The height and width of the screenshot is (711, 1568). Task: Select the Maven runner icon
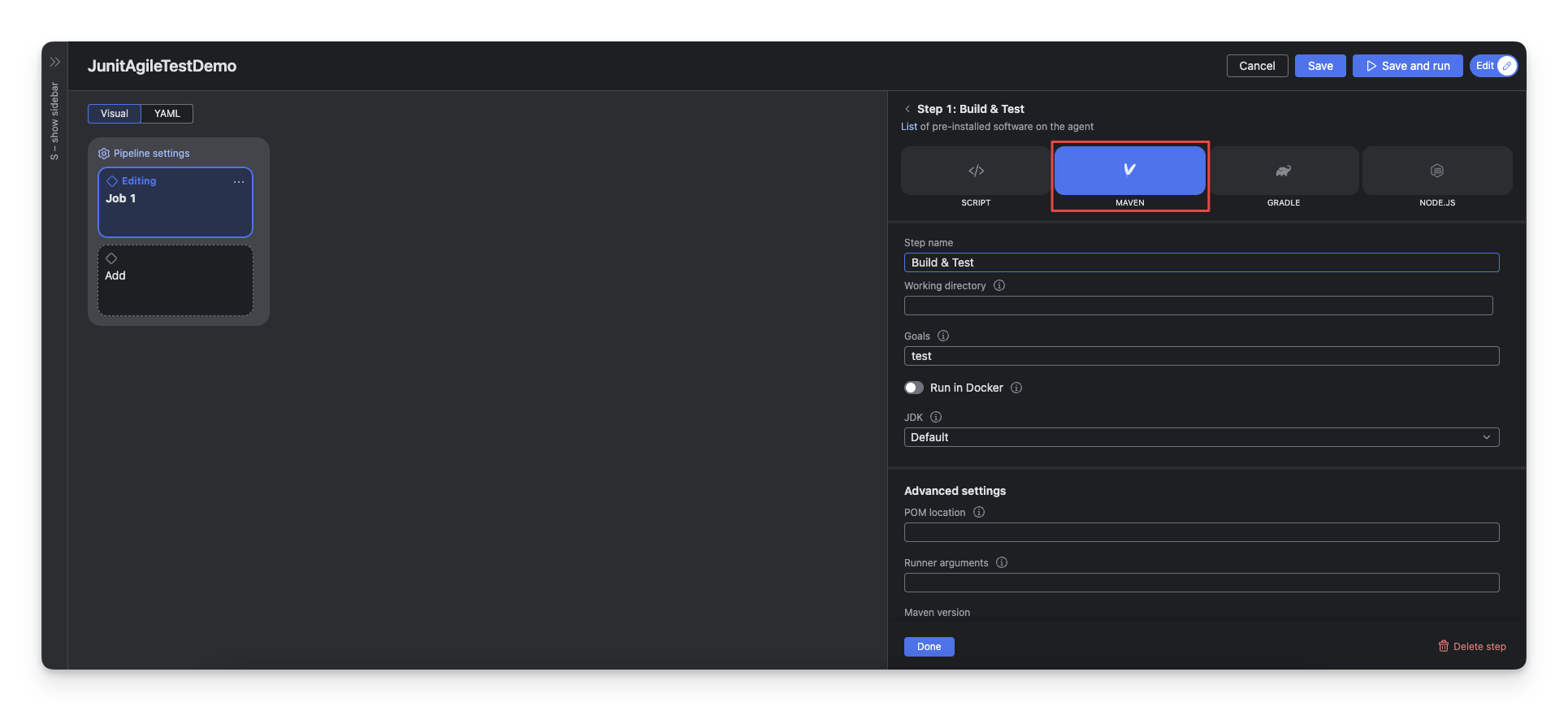click(x=1129, y=171)
